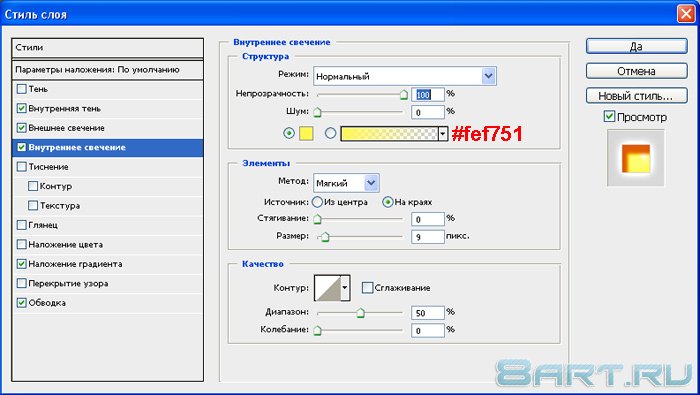Click the Стягивание value field
The height and width of the screenshot is (395, 700).
[x=428, y=219]
